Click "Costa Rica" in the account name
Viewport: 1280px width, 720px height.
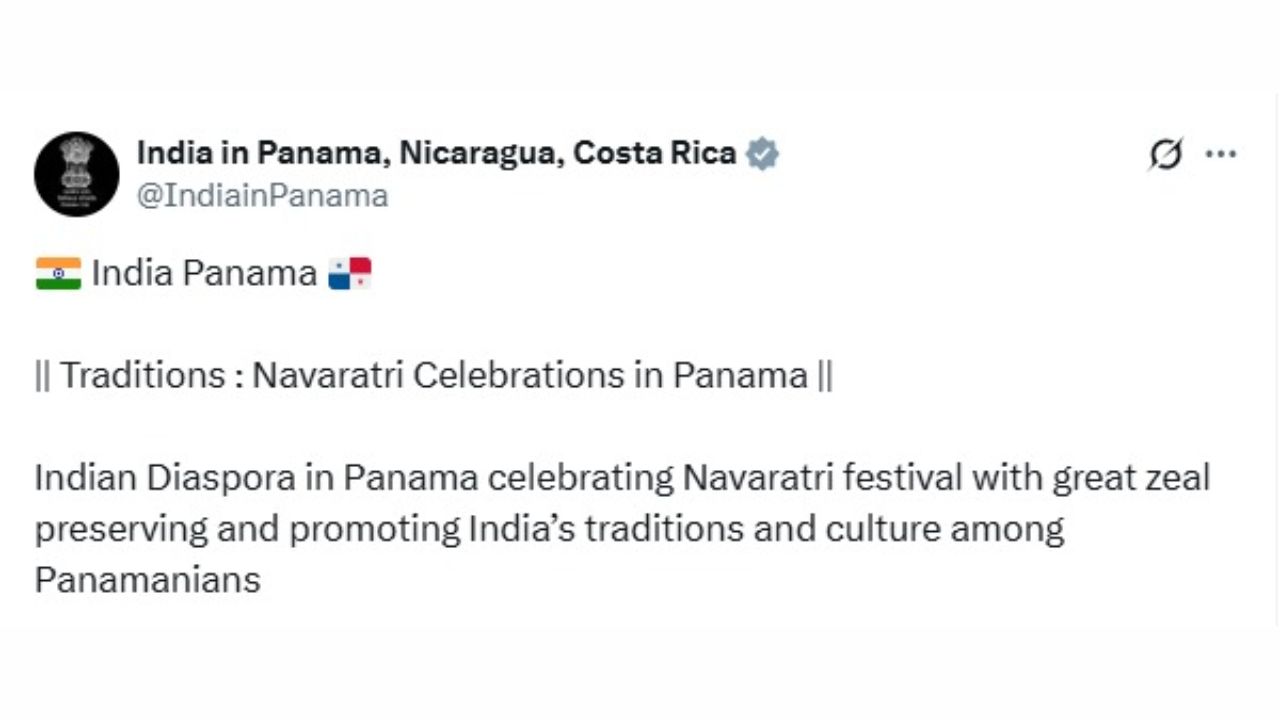coord(655,153)
